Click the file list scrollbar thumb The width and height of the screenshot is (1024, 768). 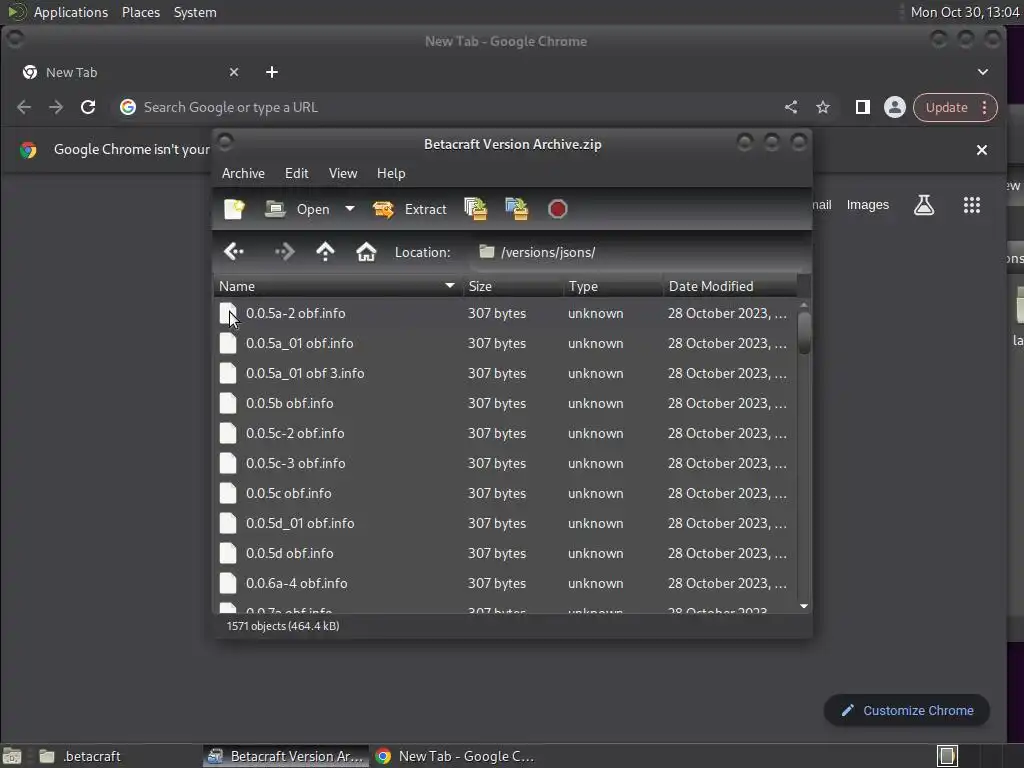tap(804, 333)
